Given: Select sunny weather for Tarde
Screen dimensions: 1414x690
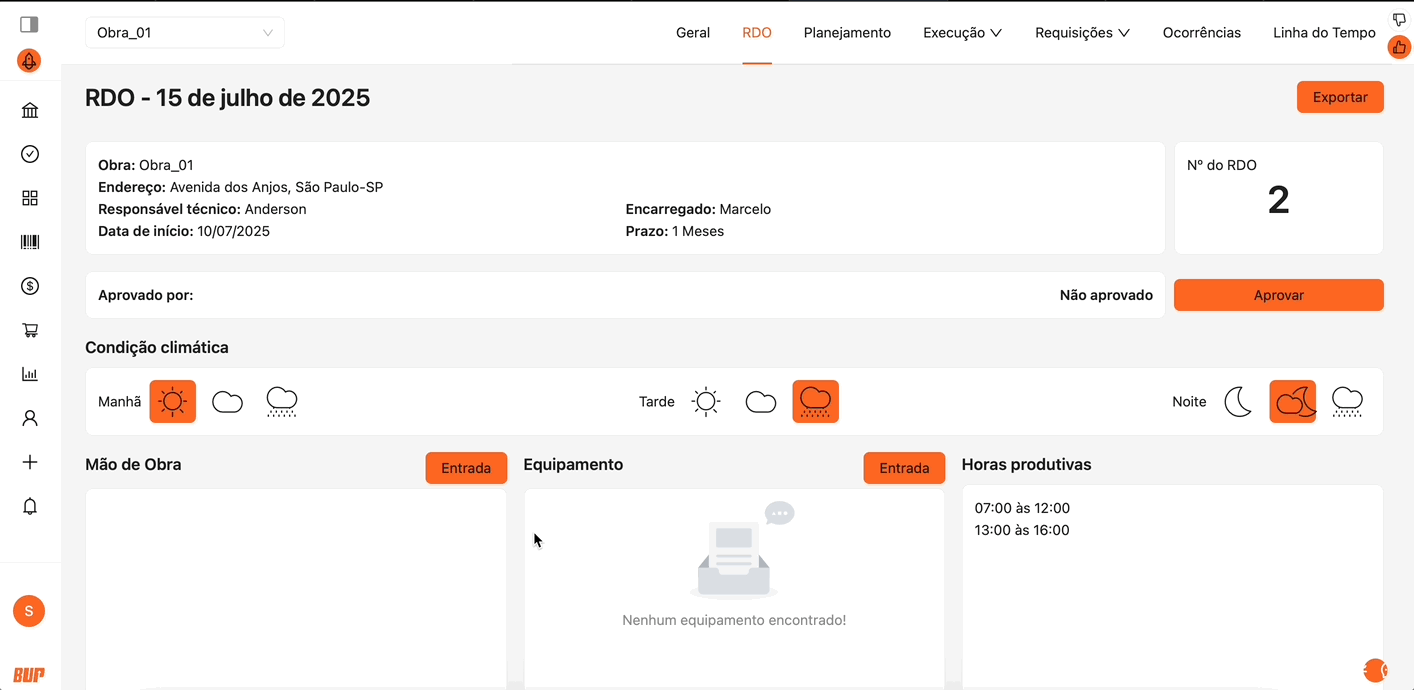Looking at the screenshot, I should (x=706, y=402).
